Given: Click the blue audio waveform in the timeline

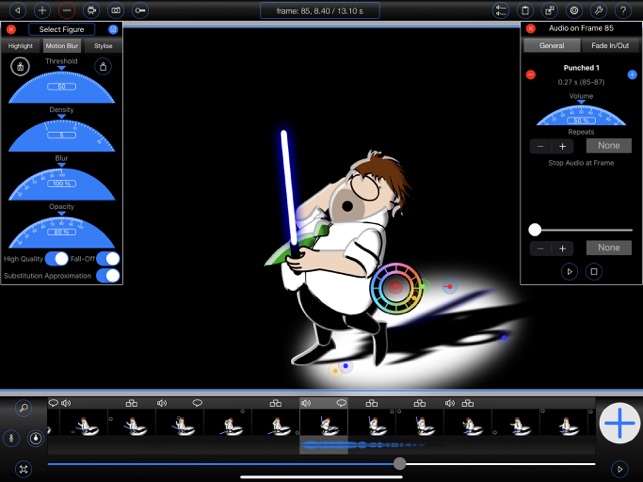Looking at the screenshot, I should [361, 445].
